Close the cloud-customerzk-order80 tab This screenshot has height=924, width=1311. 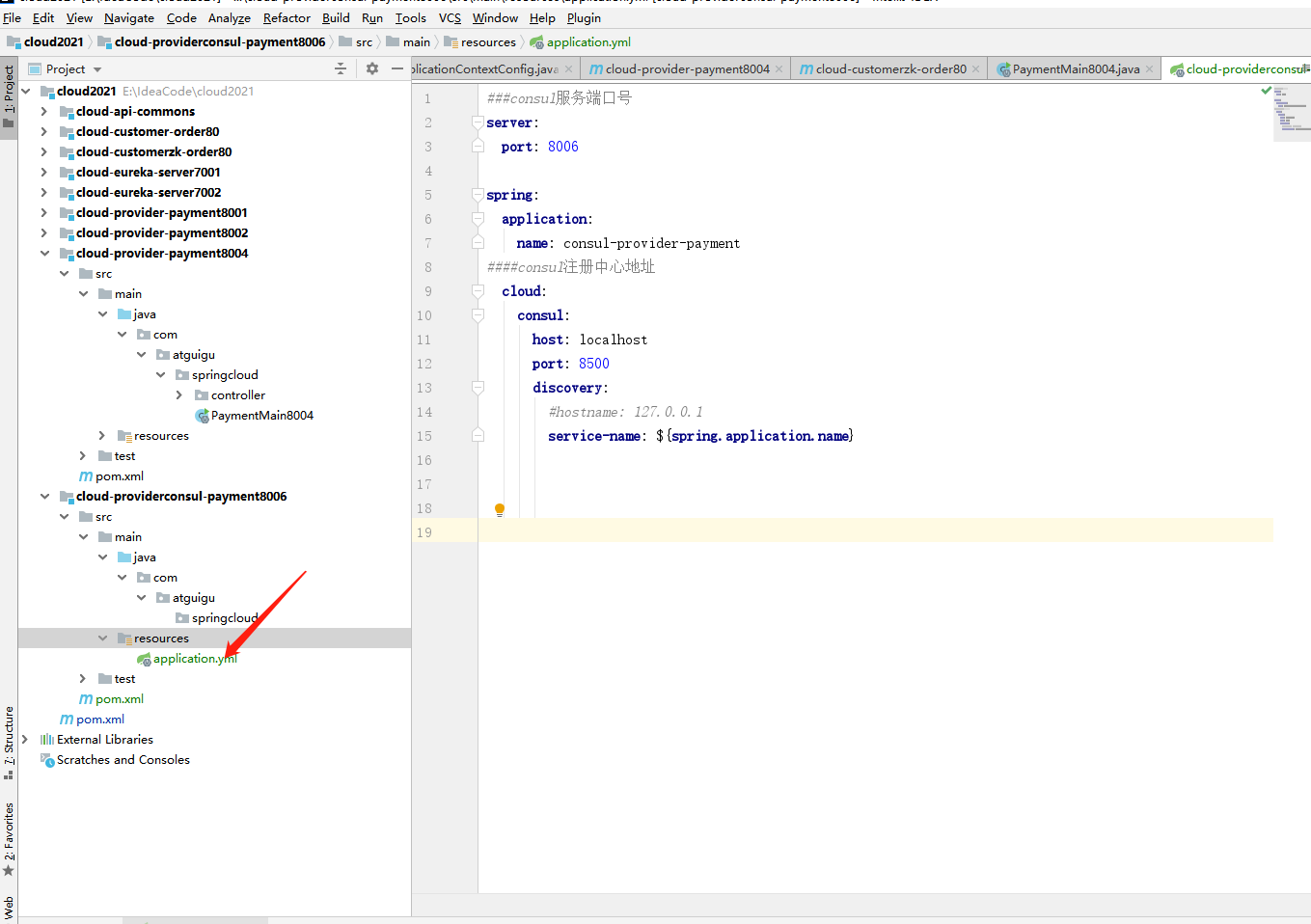(x=976, y=68)
